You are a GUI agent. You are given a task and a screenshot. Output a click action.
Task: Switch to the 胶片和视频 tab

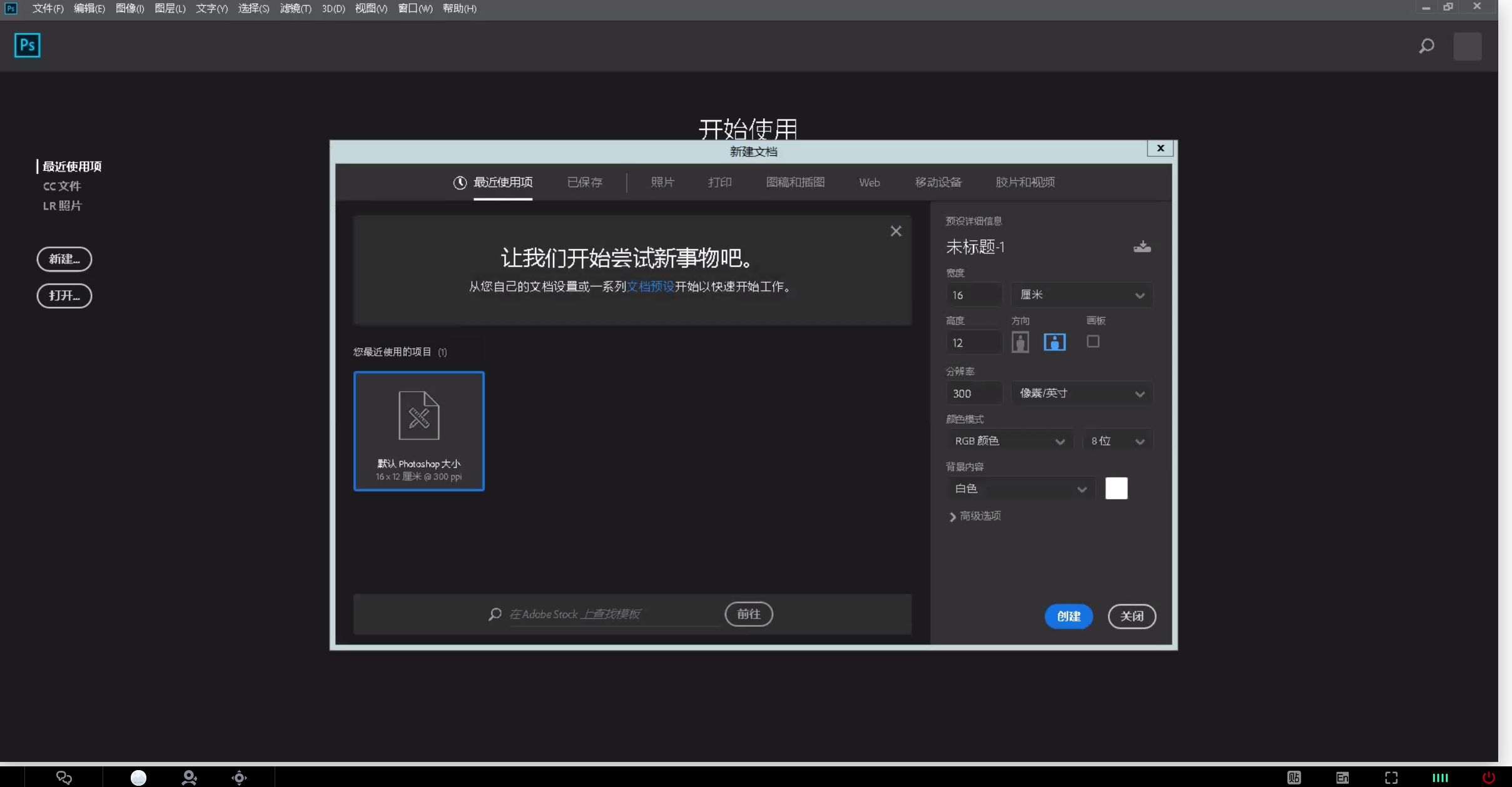pyautogui.click(x=1025, y=182)
